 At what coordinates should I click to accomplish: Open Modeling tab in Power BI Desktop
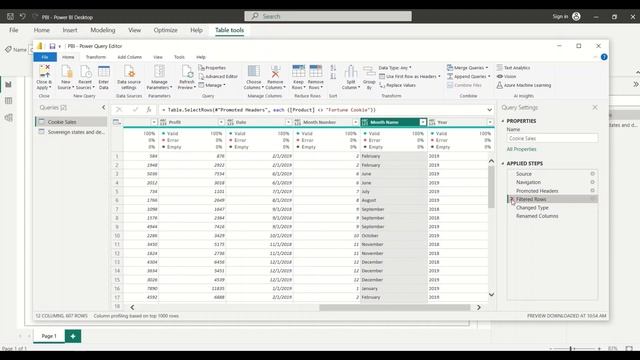coord(103,30)
